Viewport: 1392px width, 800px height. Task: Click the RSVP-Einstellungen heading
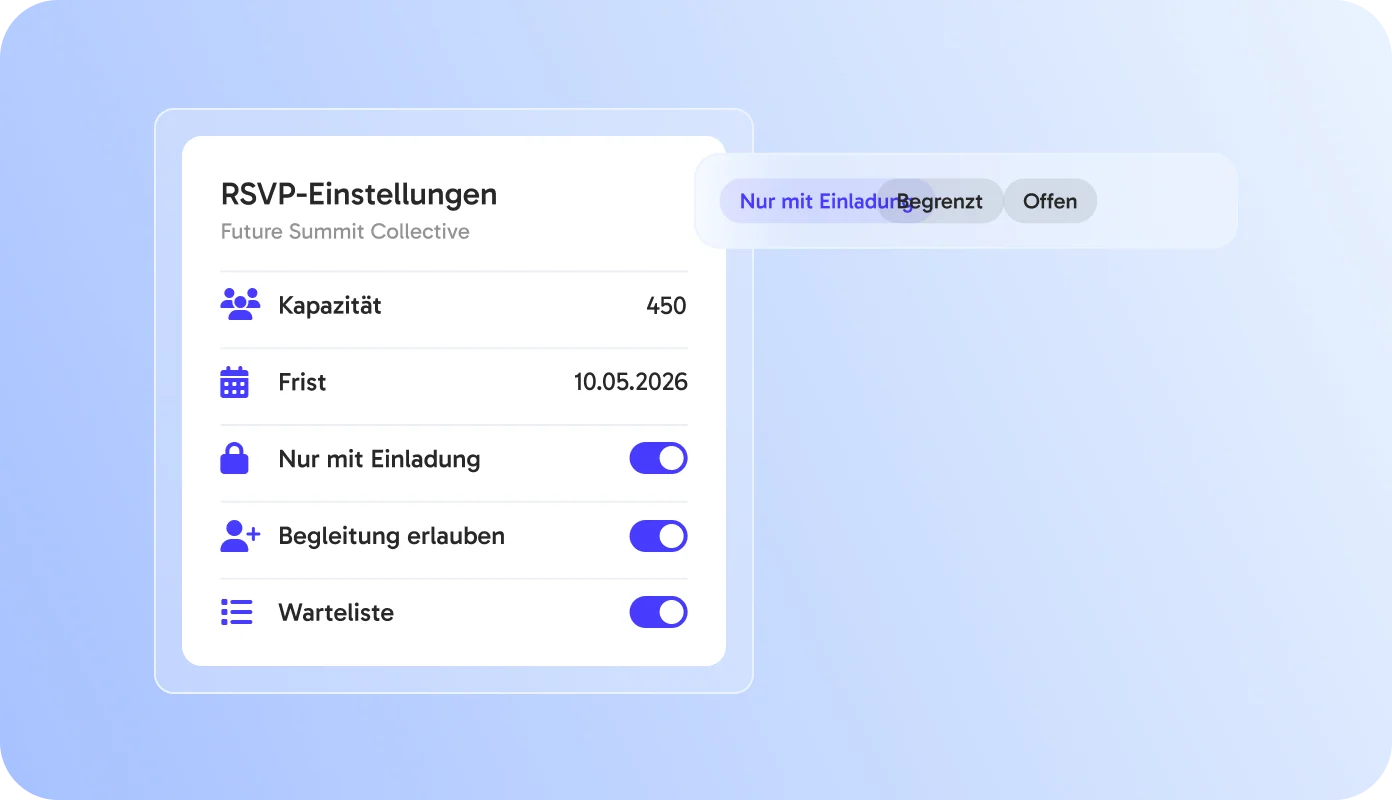(359, 194)
